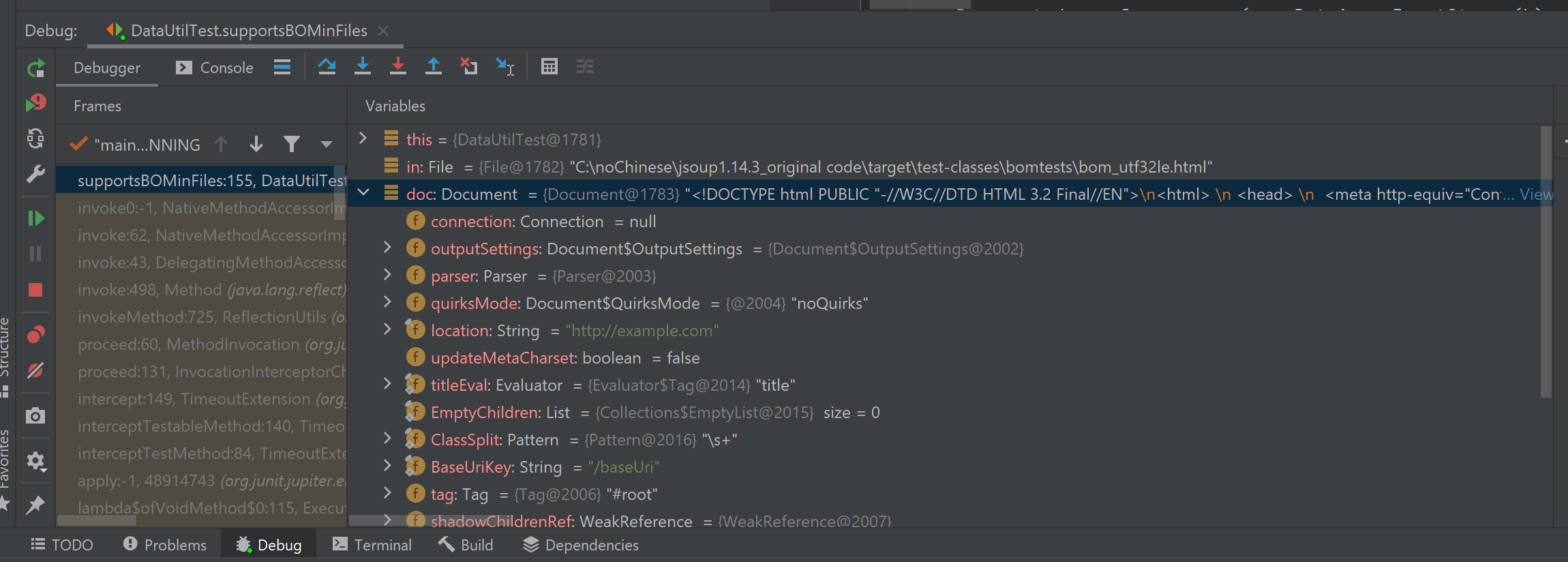Viewport: 1568px width, 562px height.
Task: Expand parser field
Action: tap(388, 275)
